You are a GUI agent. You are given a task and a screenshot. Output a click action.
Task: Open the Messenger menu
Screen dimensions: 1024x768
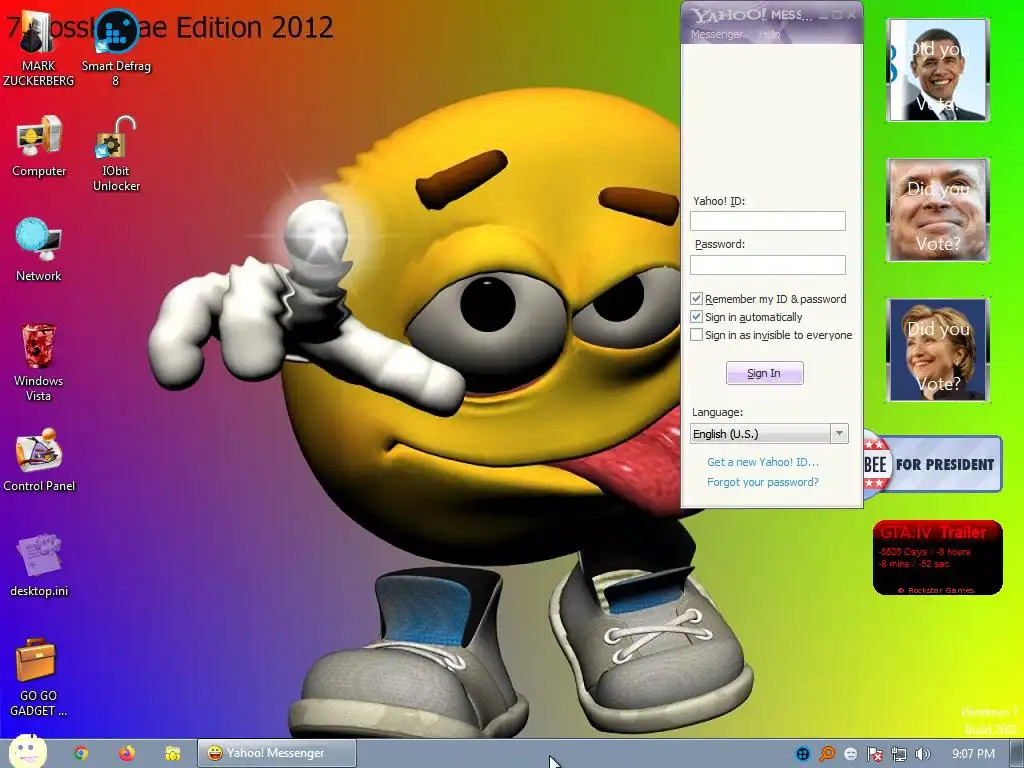[716, 34]
